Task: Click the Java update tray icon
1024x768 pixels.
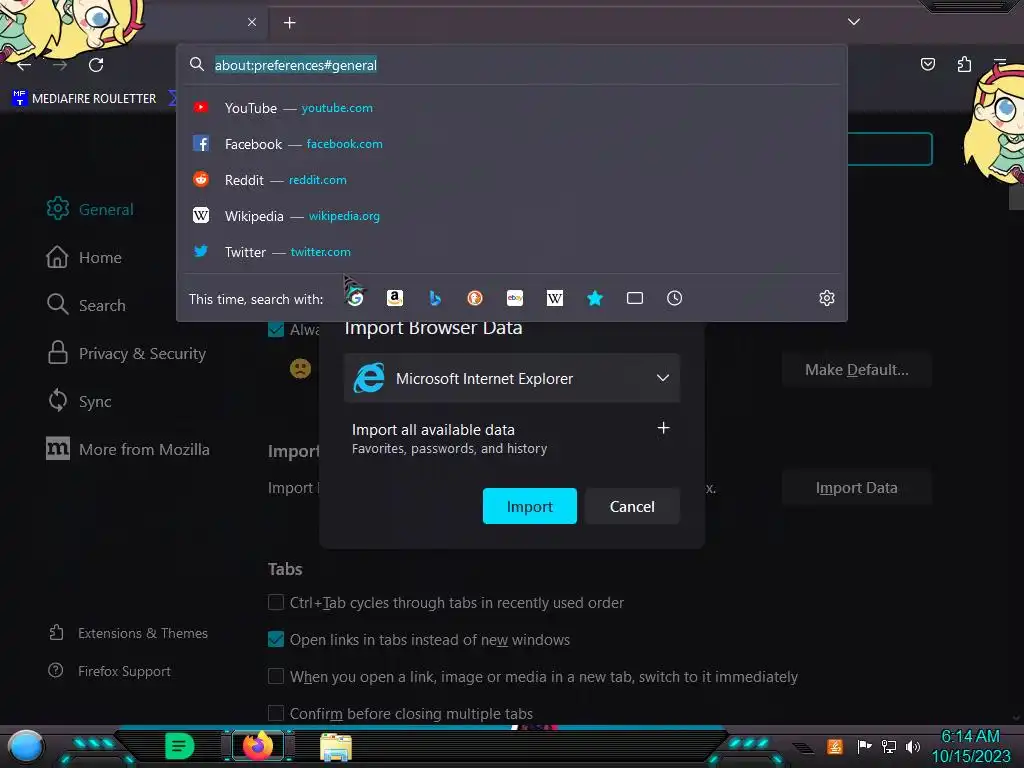Action: coord(835,746)
